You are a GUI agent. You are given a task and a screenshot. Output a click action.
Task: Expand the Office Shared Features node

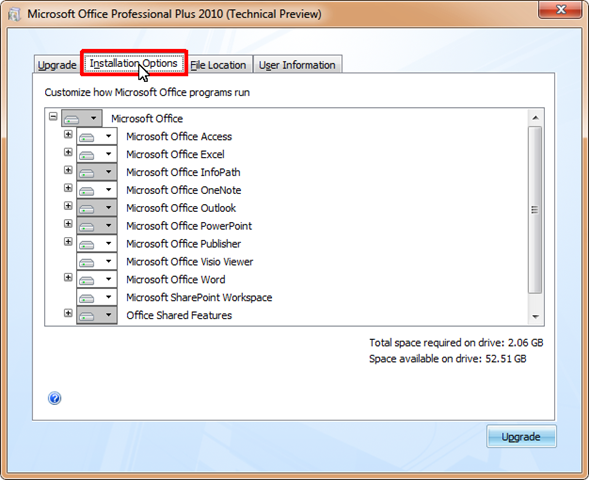point(68,313)
